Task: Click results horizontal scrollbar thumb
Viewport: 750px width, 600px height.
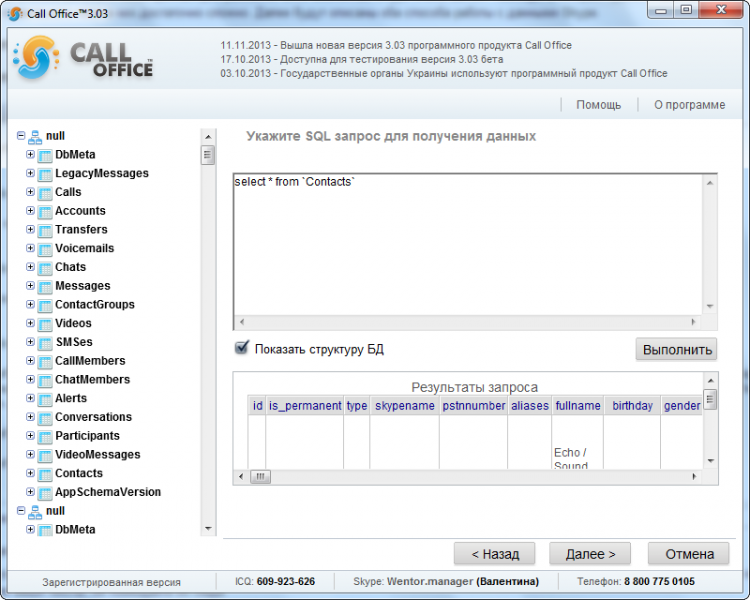Action: click(x=260, y=477)
